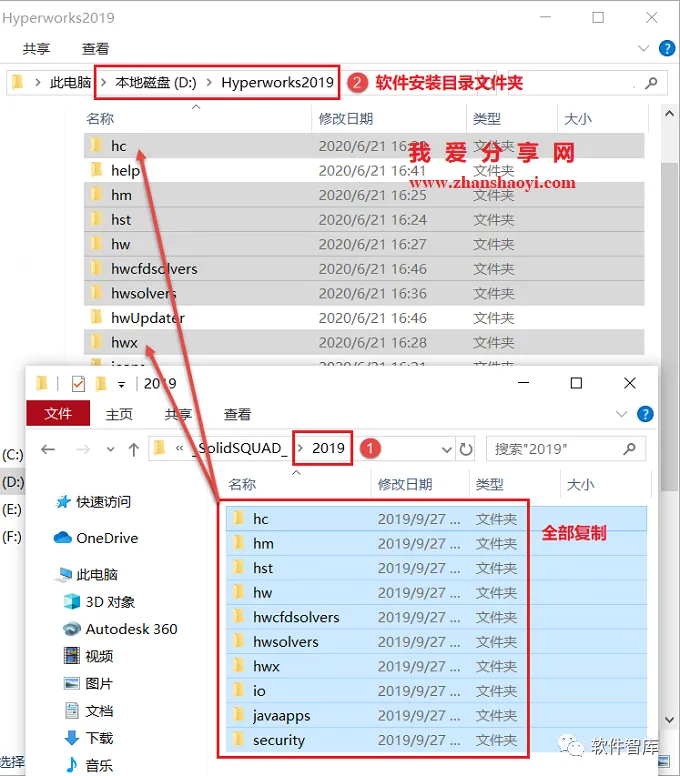Screen dimensions: 680x776
Task: Click the properties checkmark icon in 2019 window
Action: 78,384
